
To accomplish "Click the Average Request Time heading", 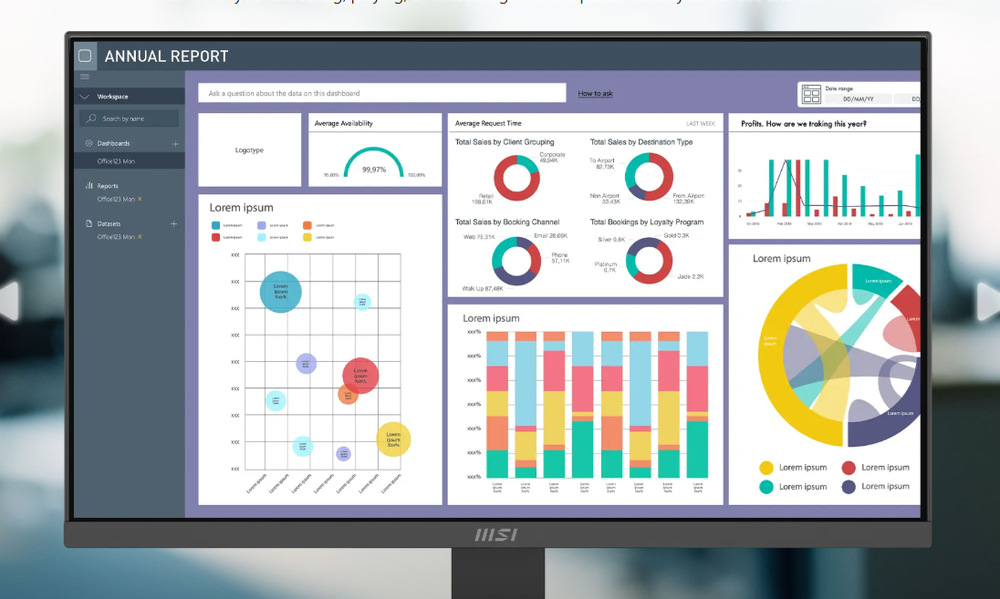I will coord(488,123).
